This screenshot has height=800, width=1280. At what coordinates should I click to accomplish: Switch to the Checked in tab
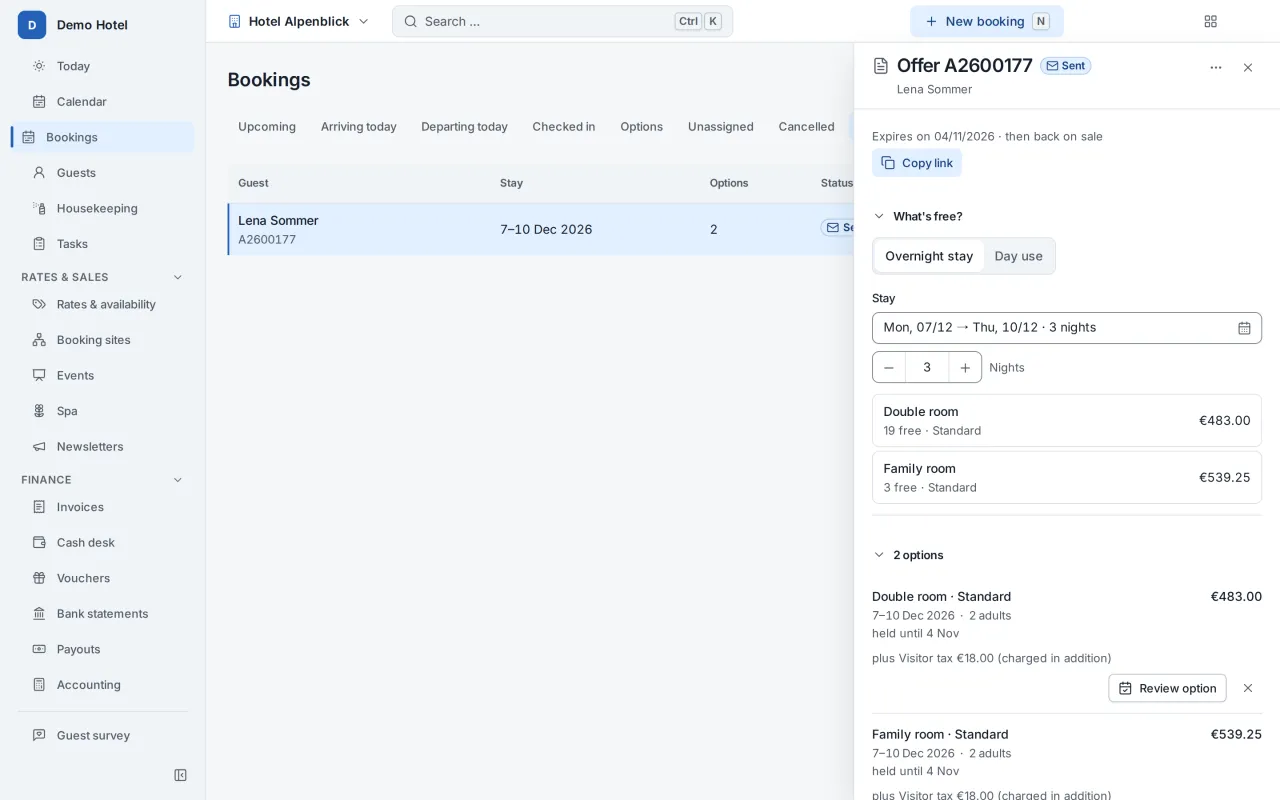pyautogui.click(x=564, y=127)
